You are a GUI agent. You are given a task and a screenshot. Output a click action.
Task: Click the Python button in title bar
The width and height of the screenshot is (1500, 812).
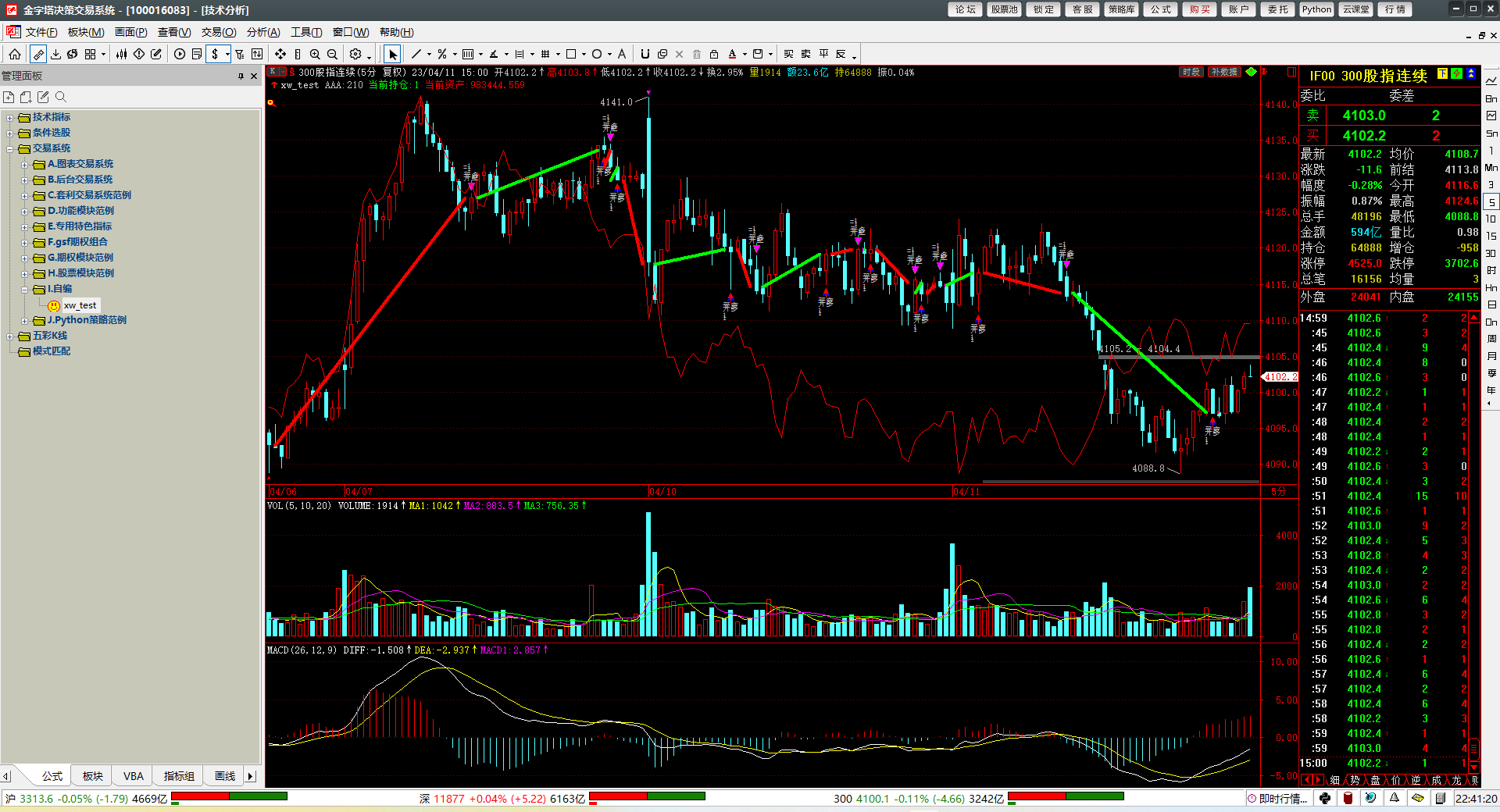pos(1316,9)
